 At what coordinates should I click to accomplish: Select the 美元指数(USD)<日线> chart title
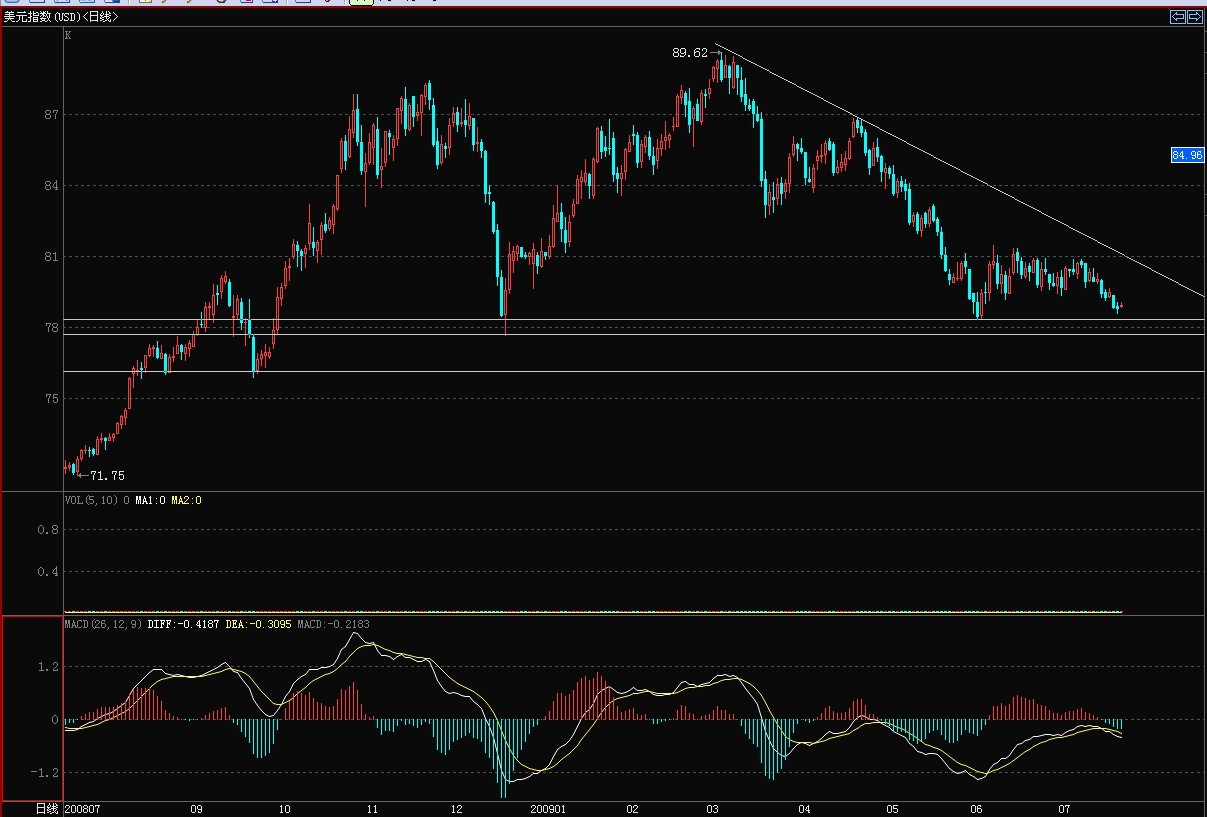coord(59,17)
